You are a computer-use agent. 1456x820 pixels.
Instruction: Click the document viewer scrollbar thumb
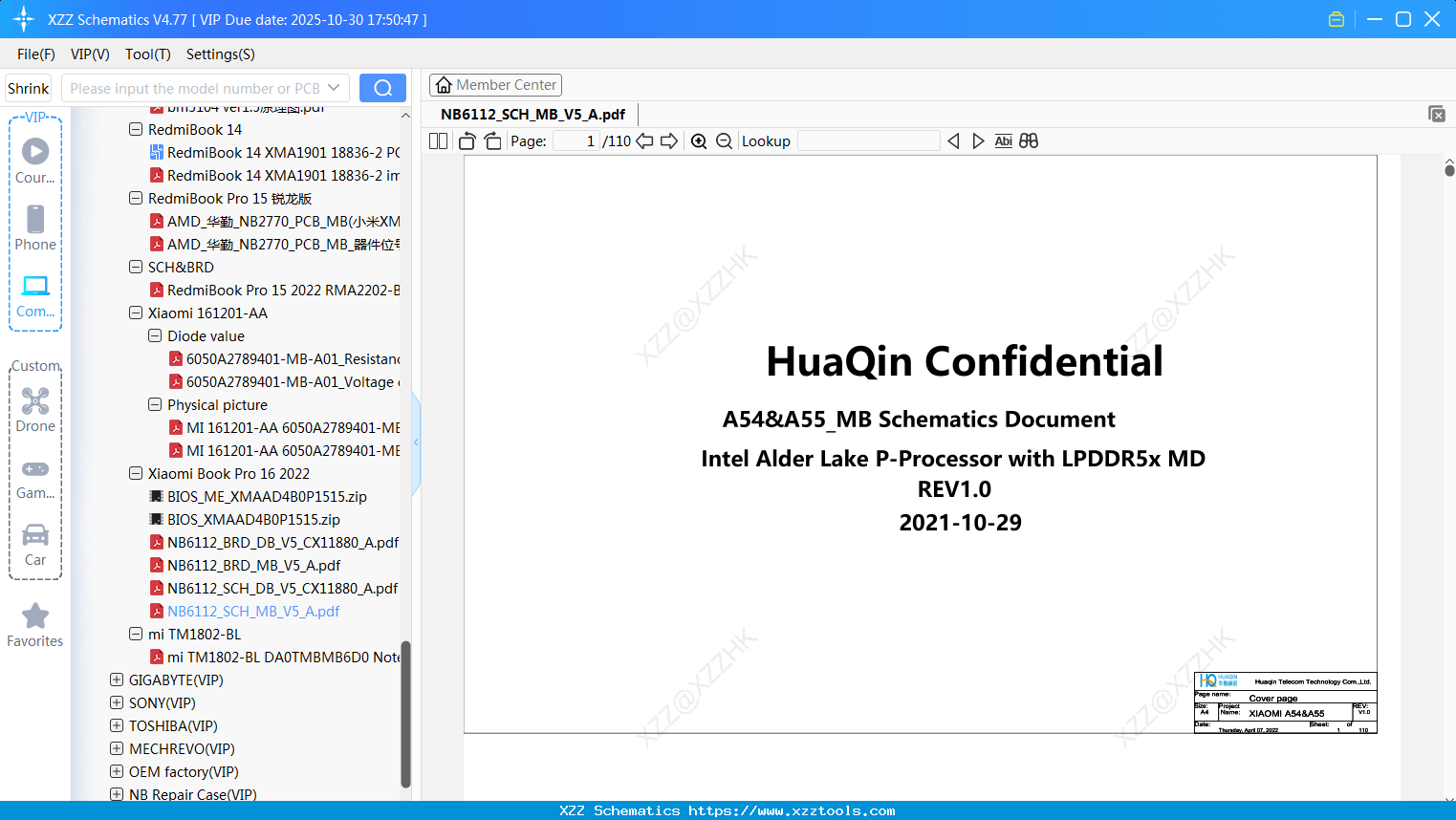pyautogui.click(x=1449, y=170)
